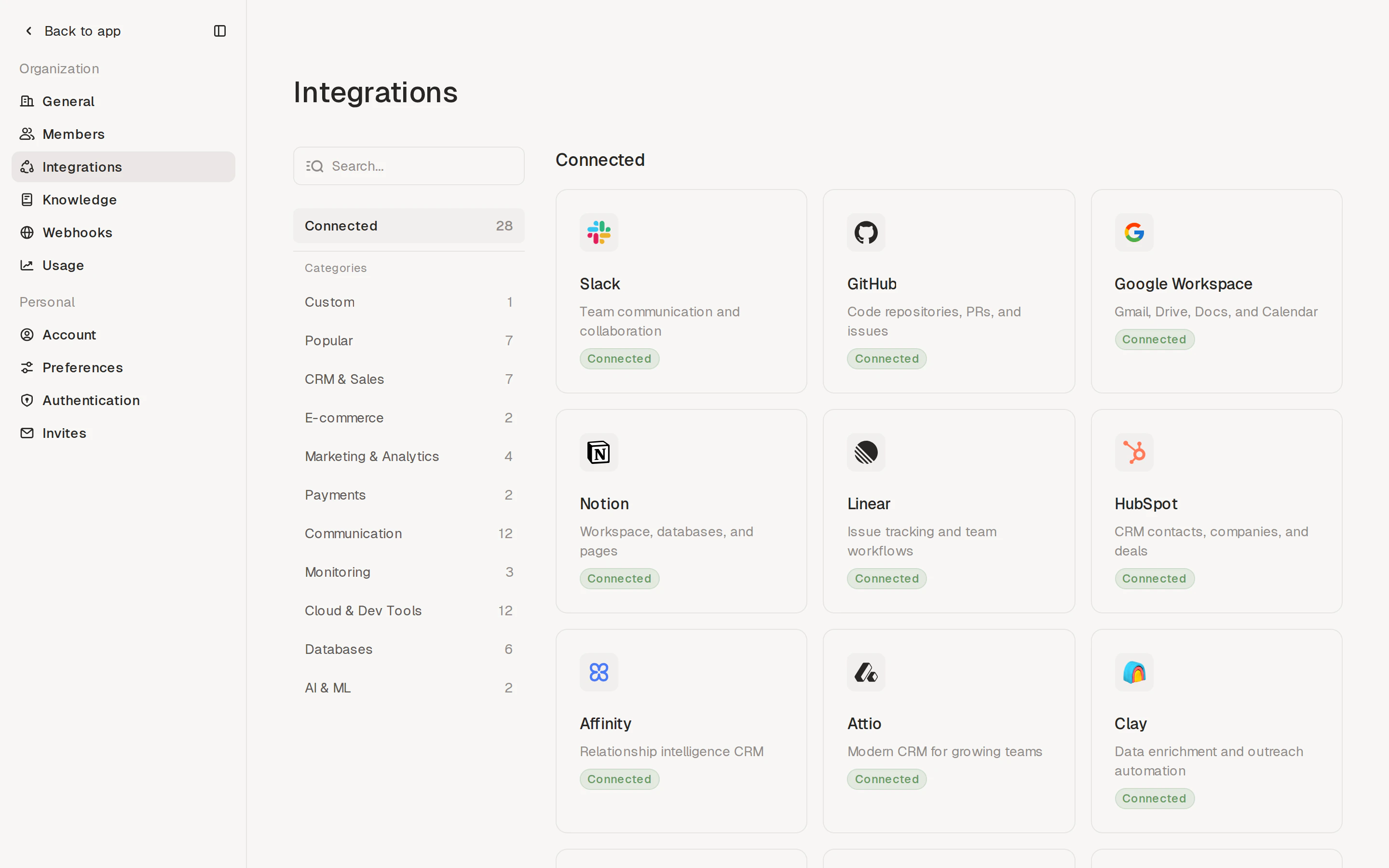Click the Account user icon

point(27,335)
